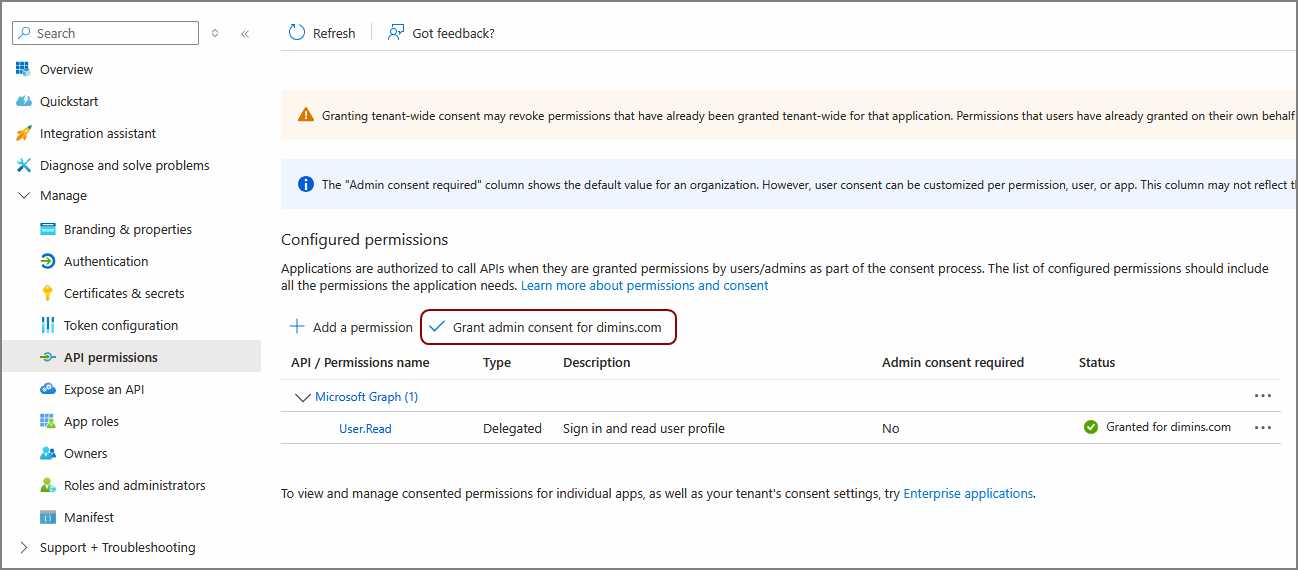Open more options for Microsoft Graph row
This screenshot has height=570, width=1298.
(1263, 396)
